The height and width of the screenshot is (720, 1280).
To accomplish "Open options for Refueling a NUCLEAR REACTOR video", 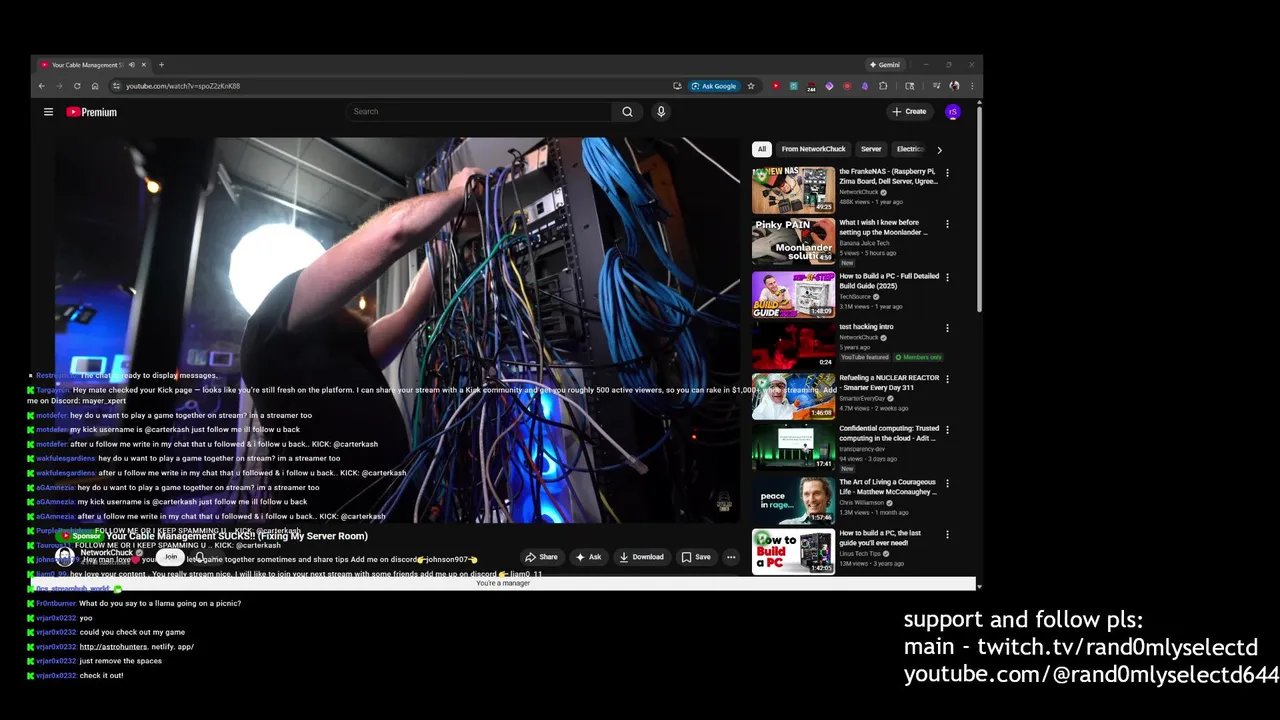I will coord(947,379).
